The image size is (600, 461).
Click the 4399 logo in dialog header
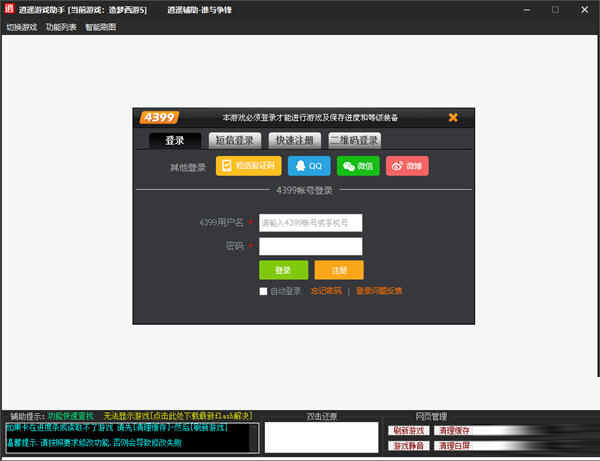(x=158, y=117)
